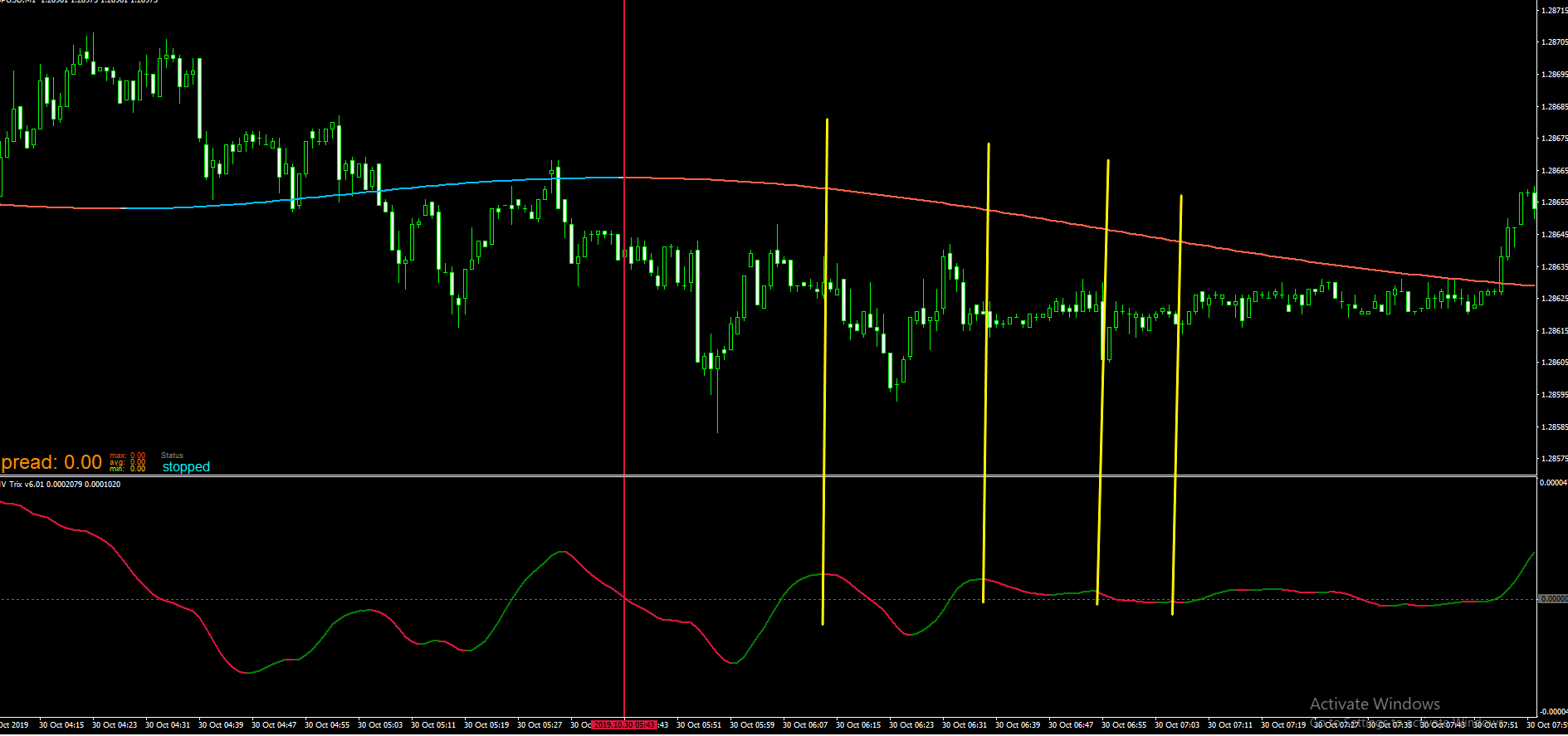The height and width of the screenshot is (736, 1568).
Task: Click the '30 Oct 04:39' time axis label
Action: (221, 724)
